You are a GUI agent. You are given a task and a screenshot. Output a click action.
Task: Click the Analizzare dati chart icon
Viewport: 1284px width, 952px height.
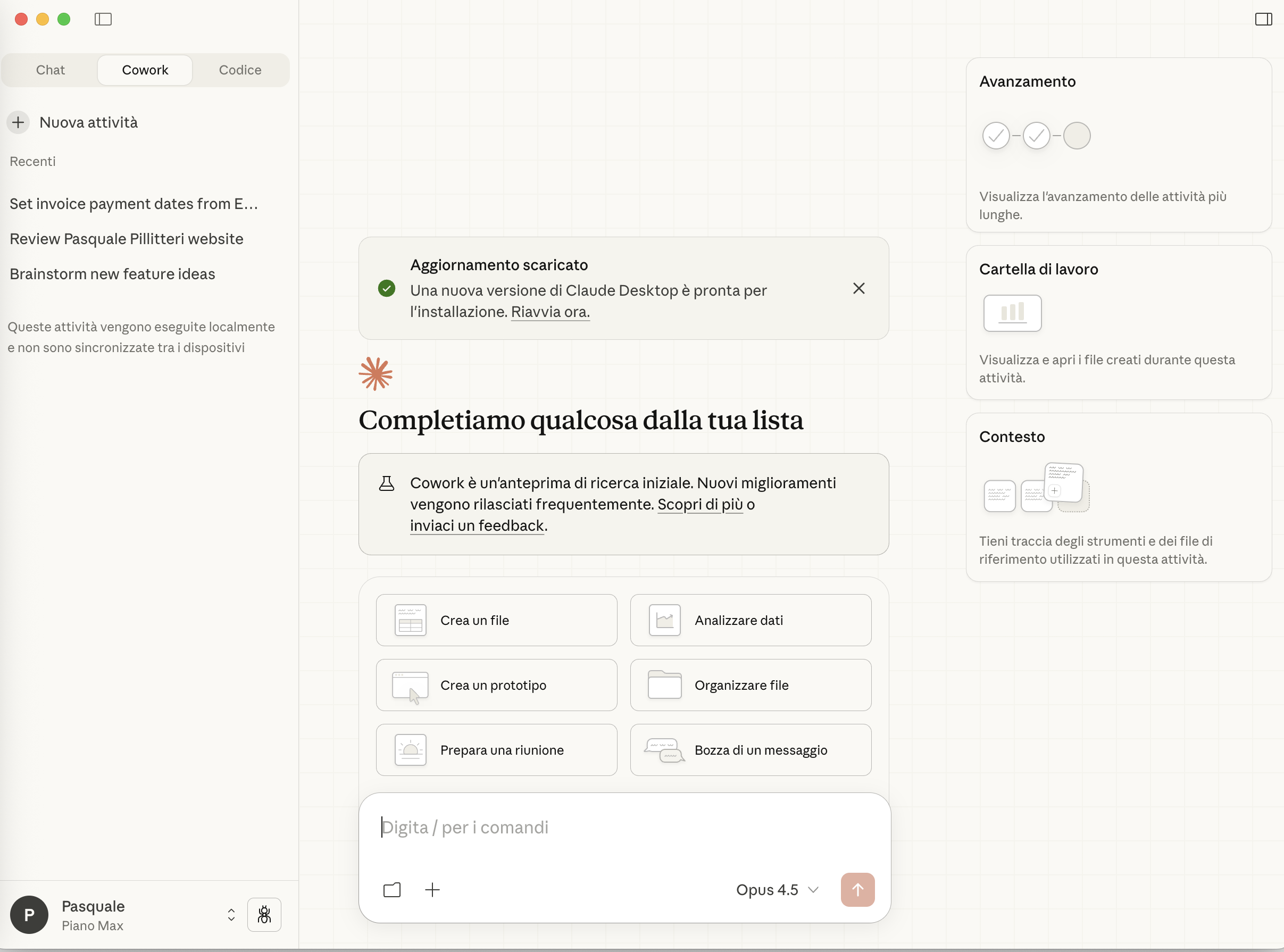pyautogui.click(x=664, y=620)
